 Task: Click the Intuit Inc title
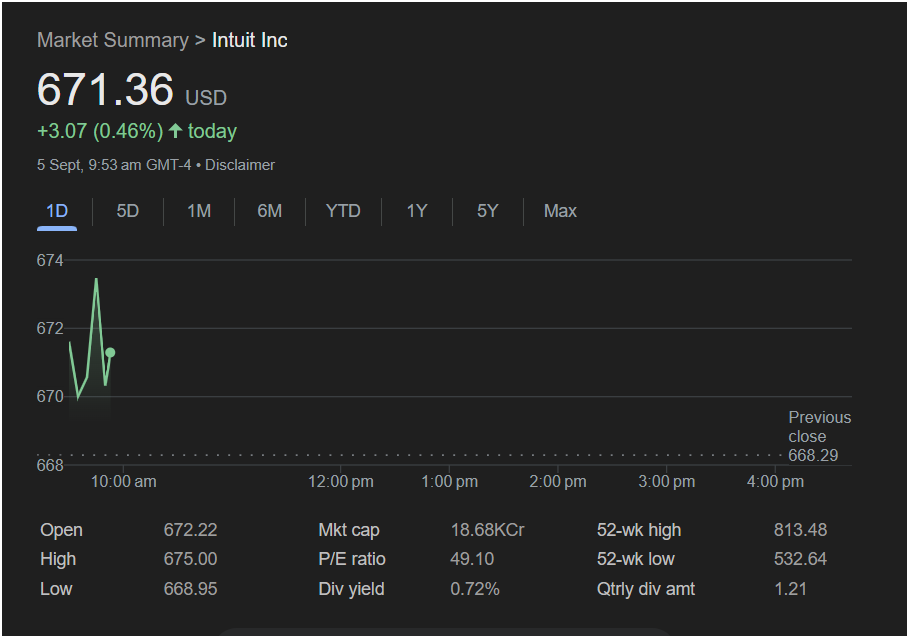click(x=250, y=40)
